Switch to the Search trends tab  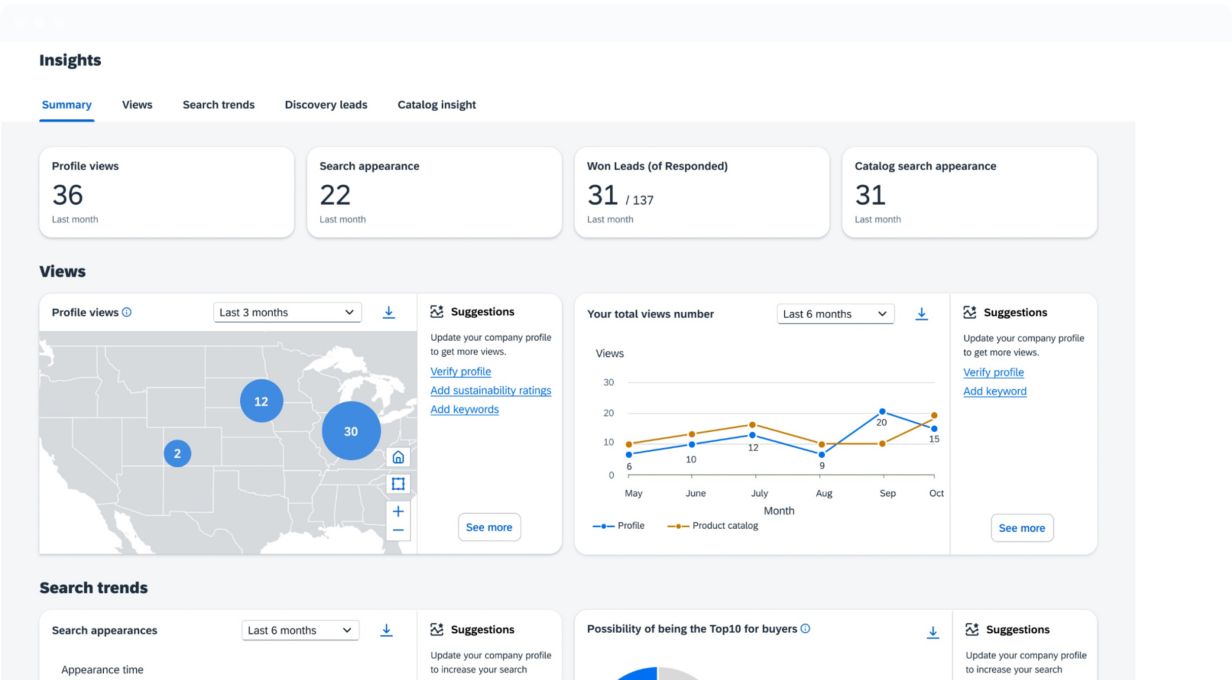[x=218, y=105]
